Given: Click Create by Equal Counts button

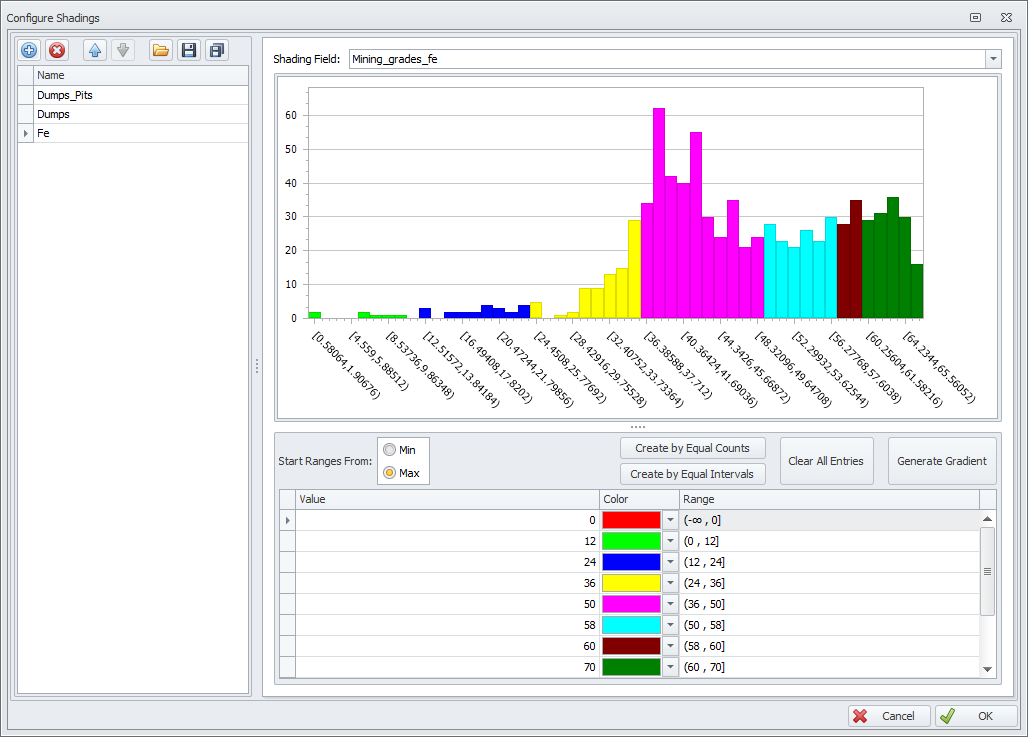Looking at the screenshot, I should click(x=692, y=448).
